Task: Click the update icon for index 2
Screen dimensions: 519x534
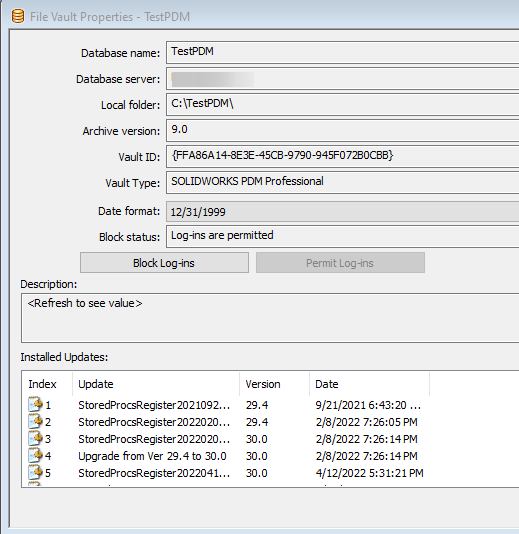Action: (x=35, y=421)
